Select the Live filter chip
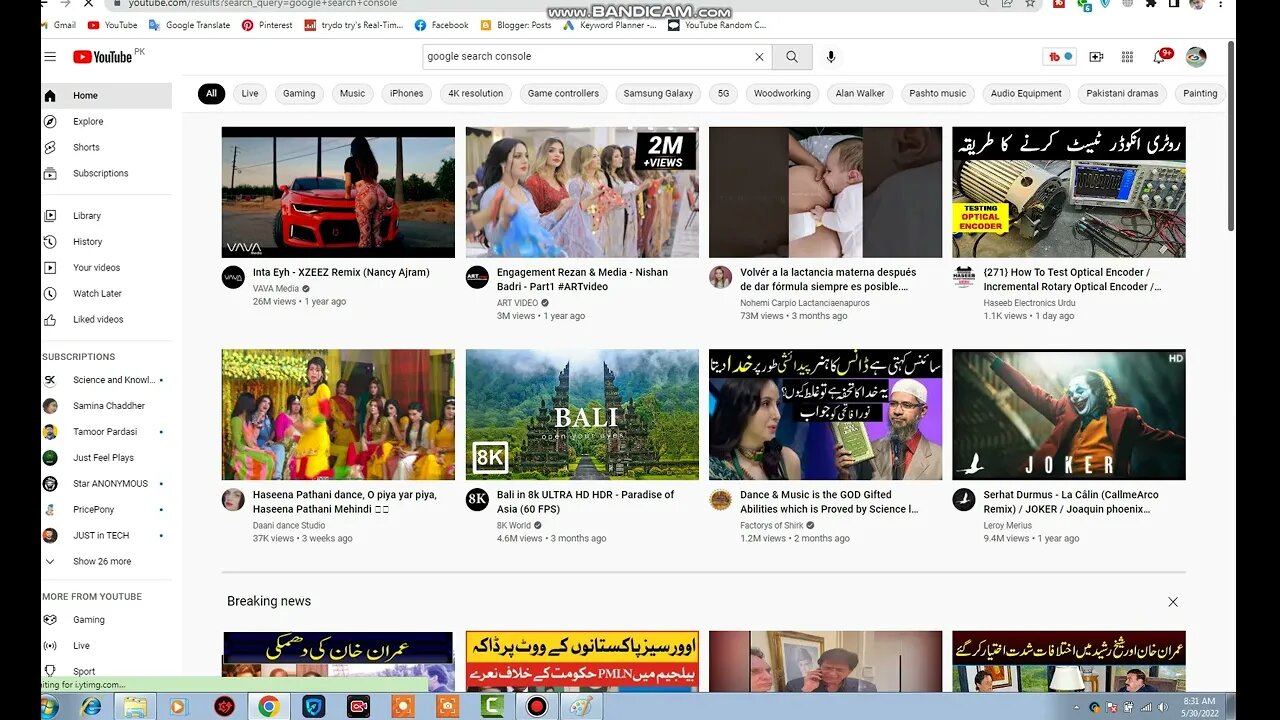The height and width of the screenshot is (720, 1280). pyautogui.click(x=250, y=94)
